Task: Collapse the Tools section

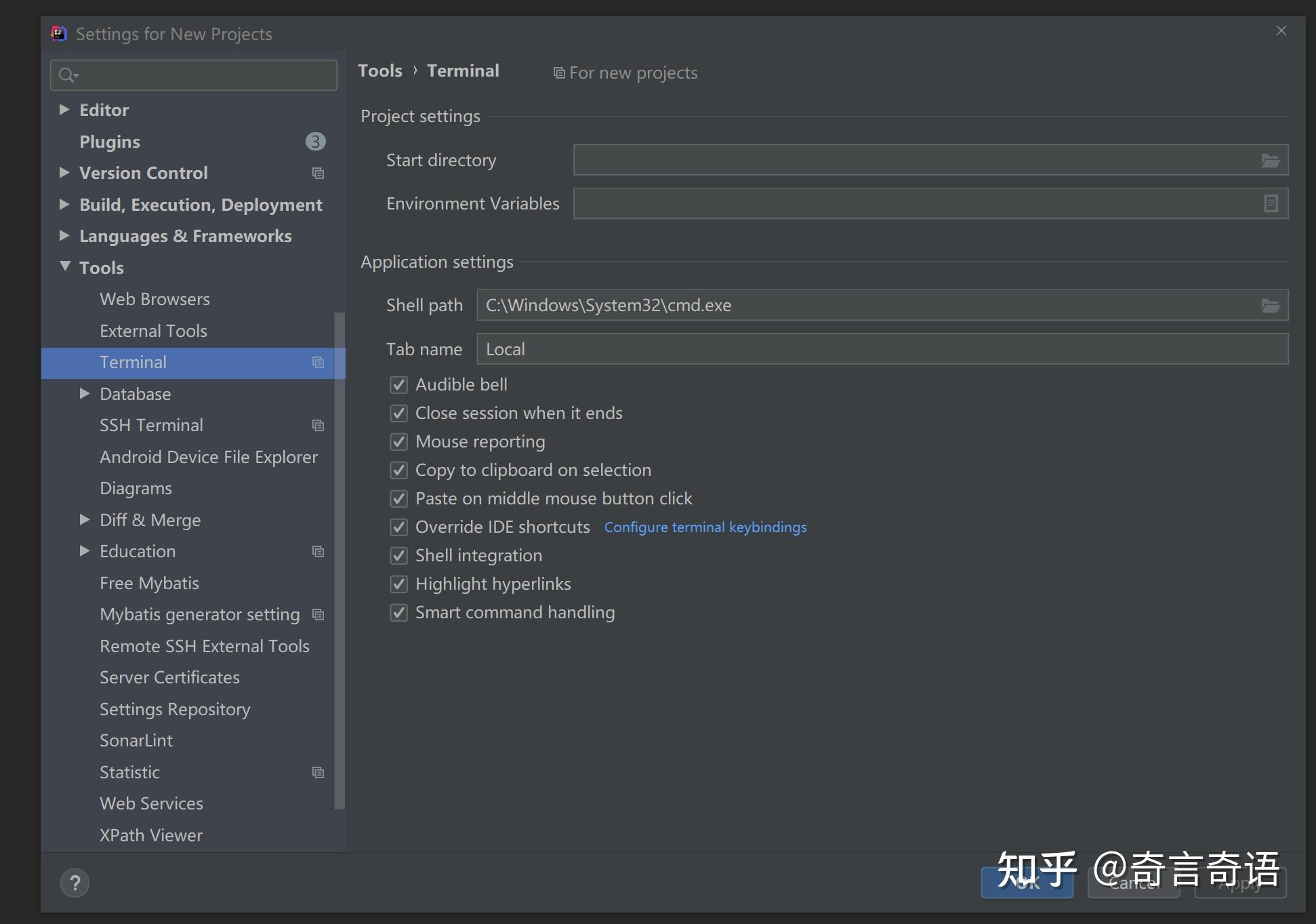Action: tap(65, 266)
